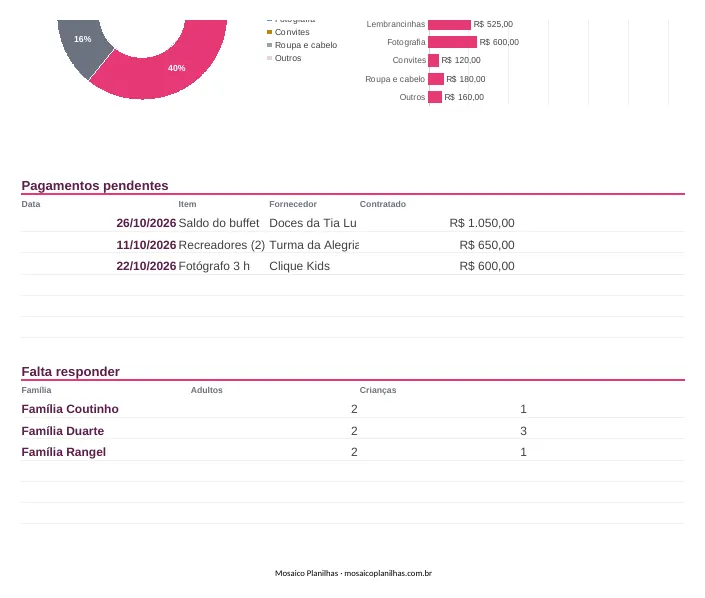This screenshot has height=598, width=705.
Task: Select the Recreadores (2) item cell
Action: pyautogui.click(x=222, y=245)
